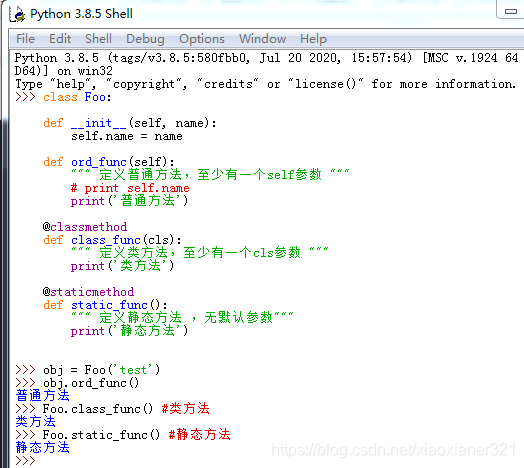Click the def ord_func(self) line
The width and height of the screenshot is (524, 468).
pyautogui.click(x=109, y=162)
